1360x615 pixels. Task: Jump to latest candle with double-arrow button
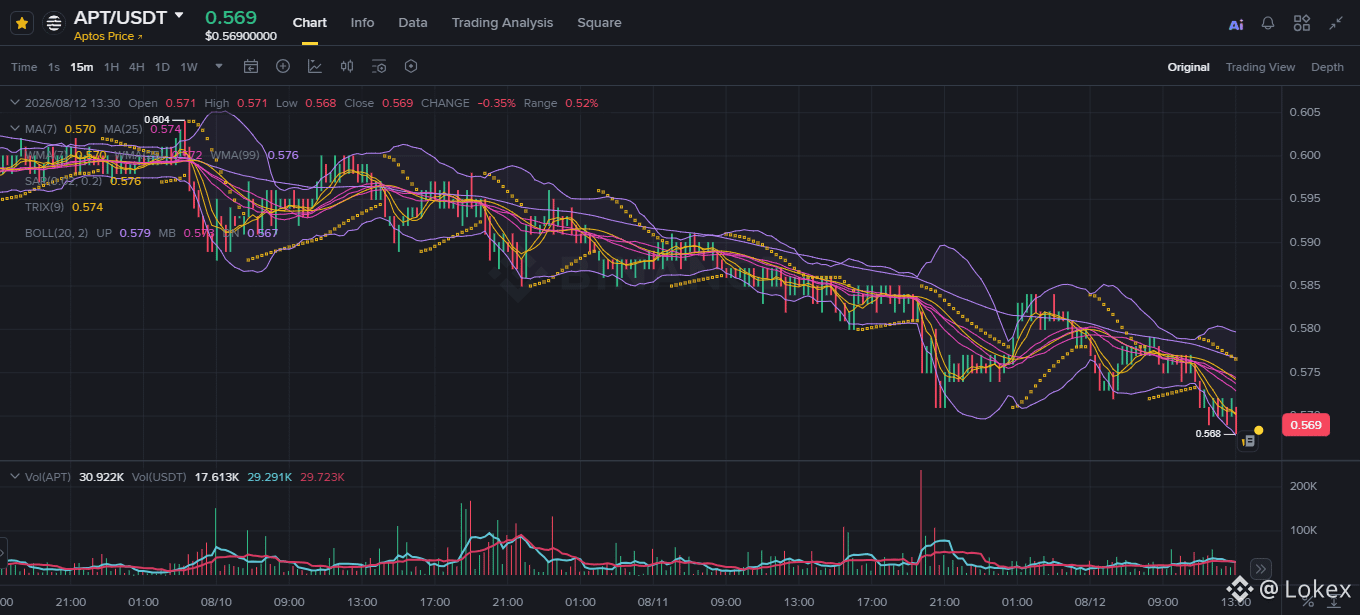click(1260, 567)
